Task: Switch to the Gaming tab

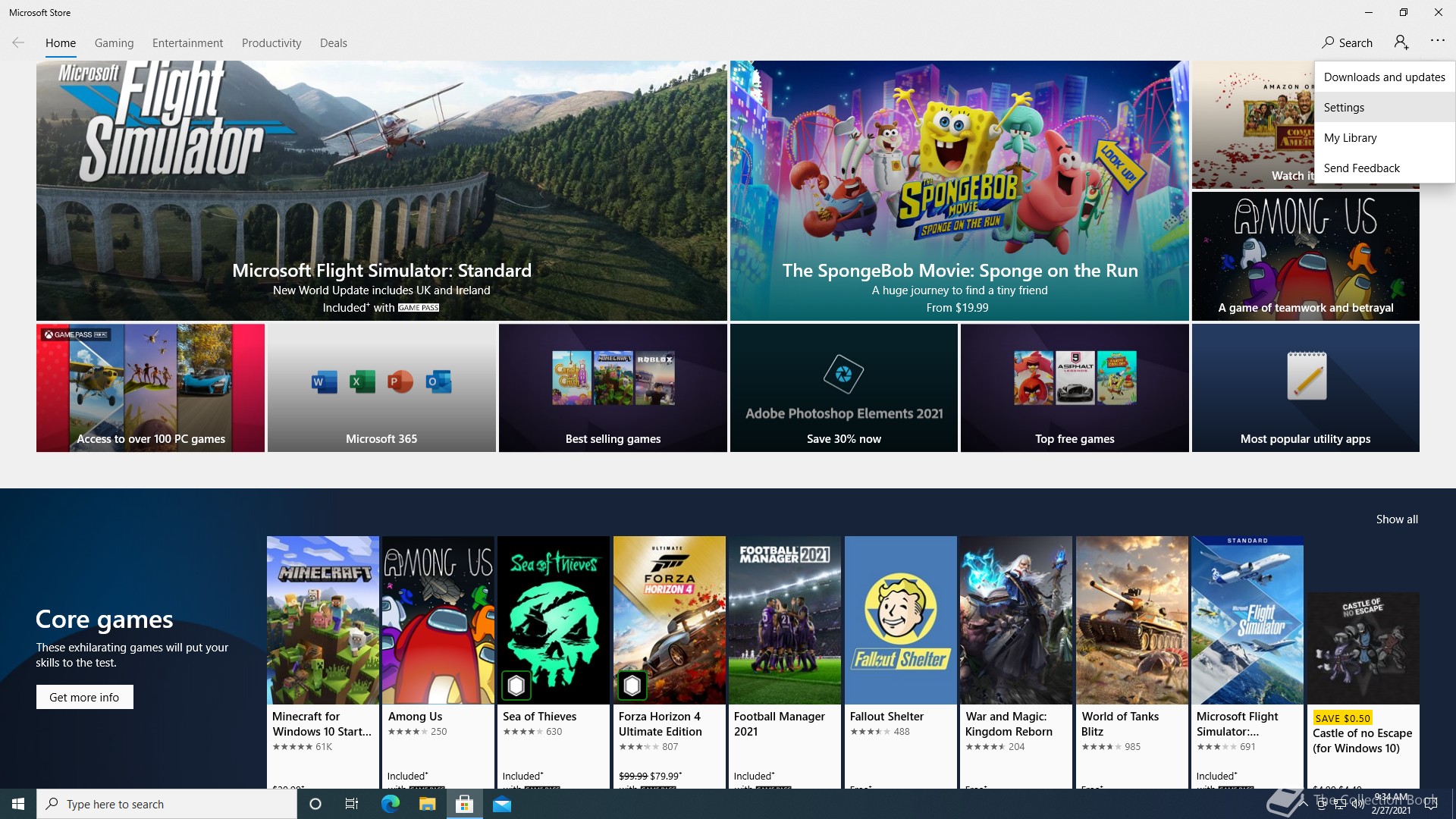Action: (x=115, y=43)
